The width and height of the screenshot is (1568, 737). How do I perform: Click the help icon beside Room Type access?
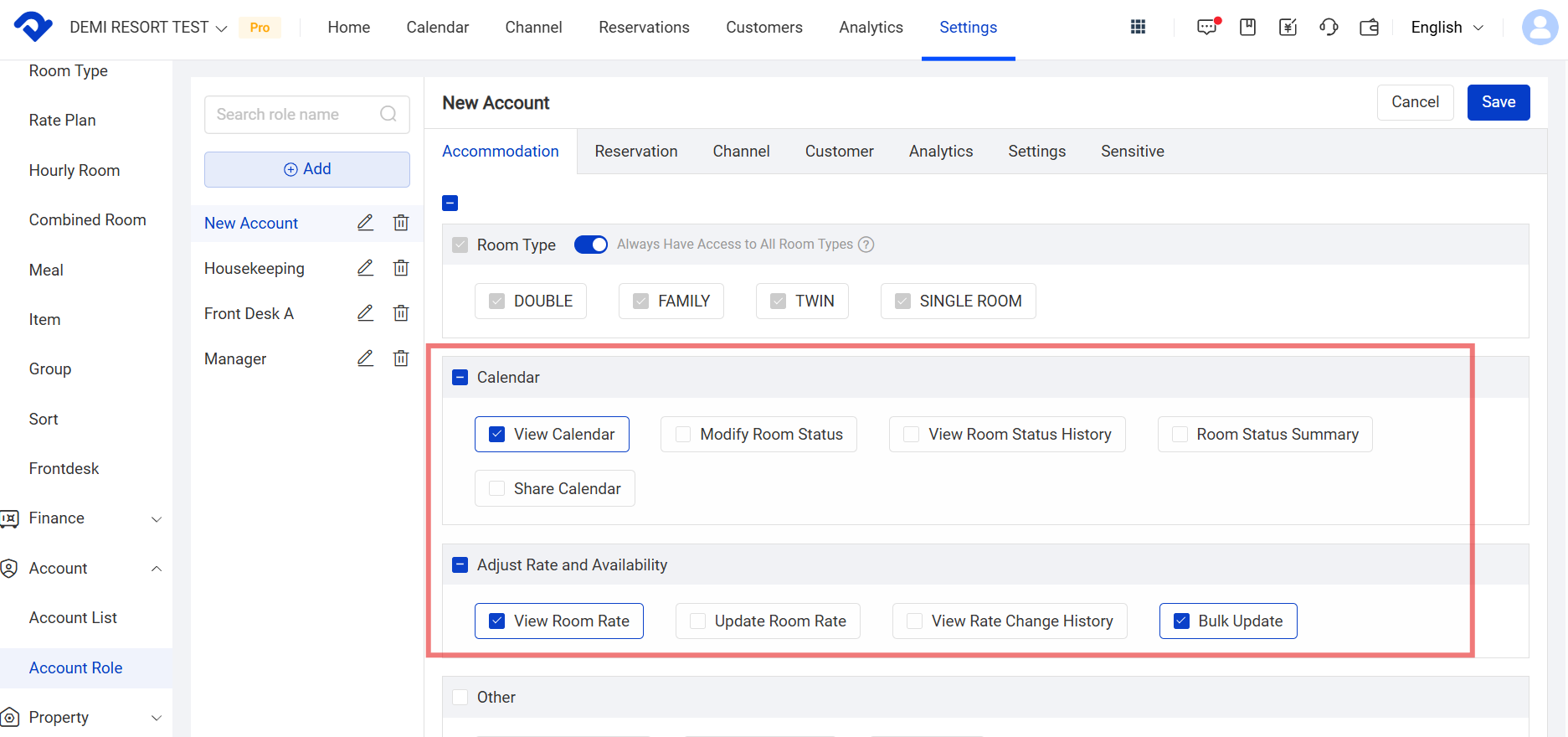(866, 245)
